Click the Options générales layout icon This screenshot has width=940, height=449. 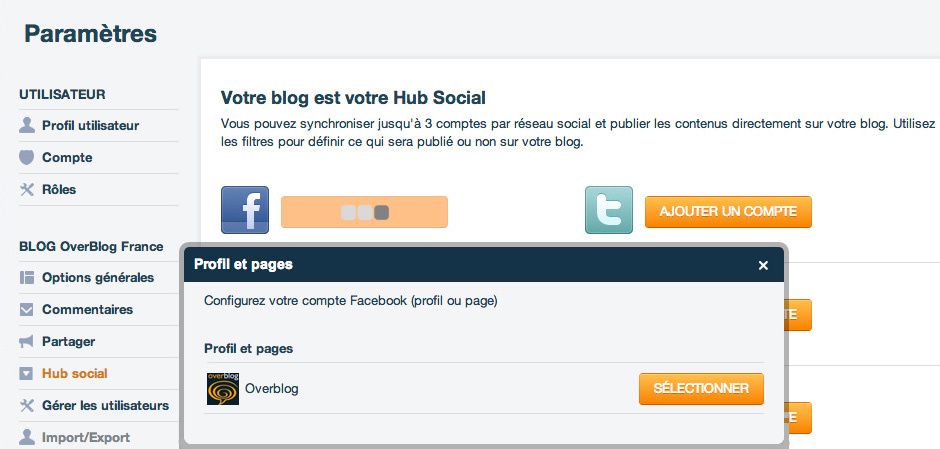point(26,278)
